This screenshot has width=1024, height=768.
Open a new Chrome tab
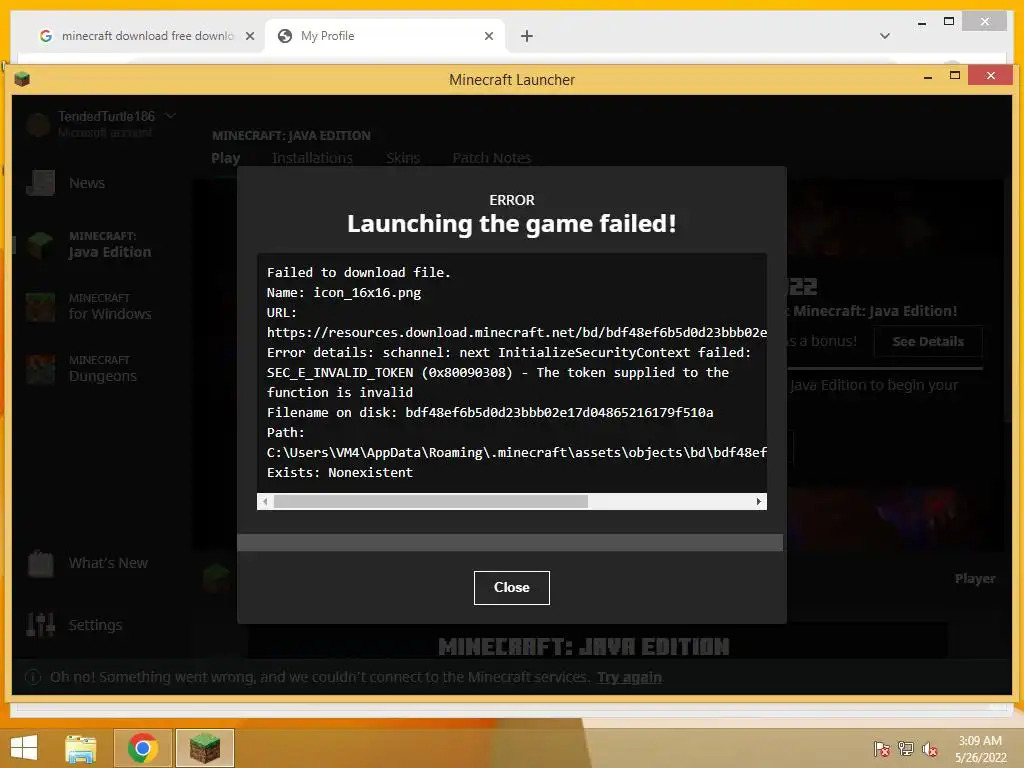click(526, 36)
